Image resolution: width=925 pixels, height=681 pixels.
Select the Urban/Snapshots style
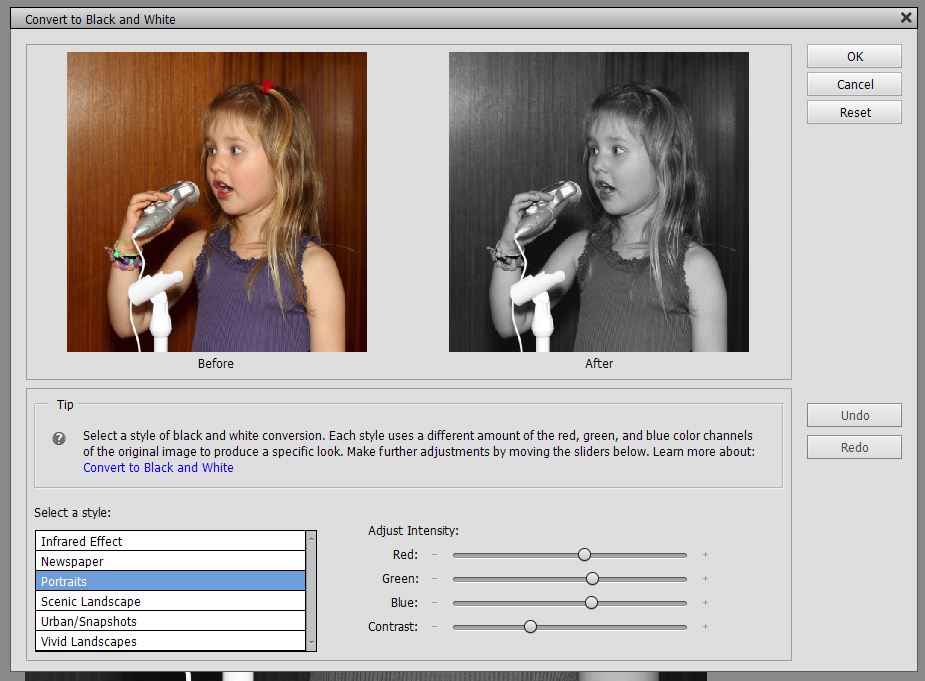coord(170,621)
